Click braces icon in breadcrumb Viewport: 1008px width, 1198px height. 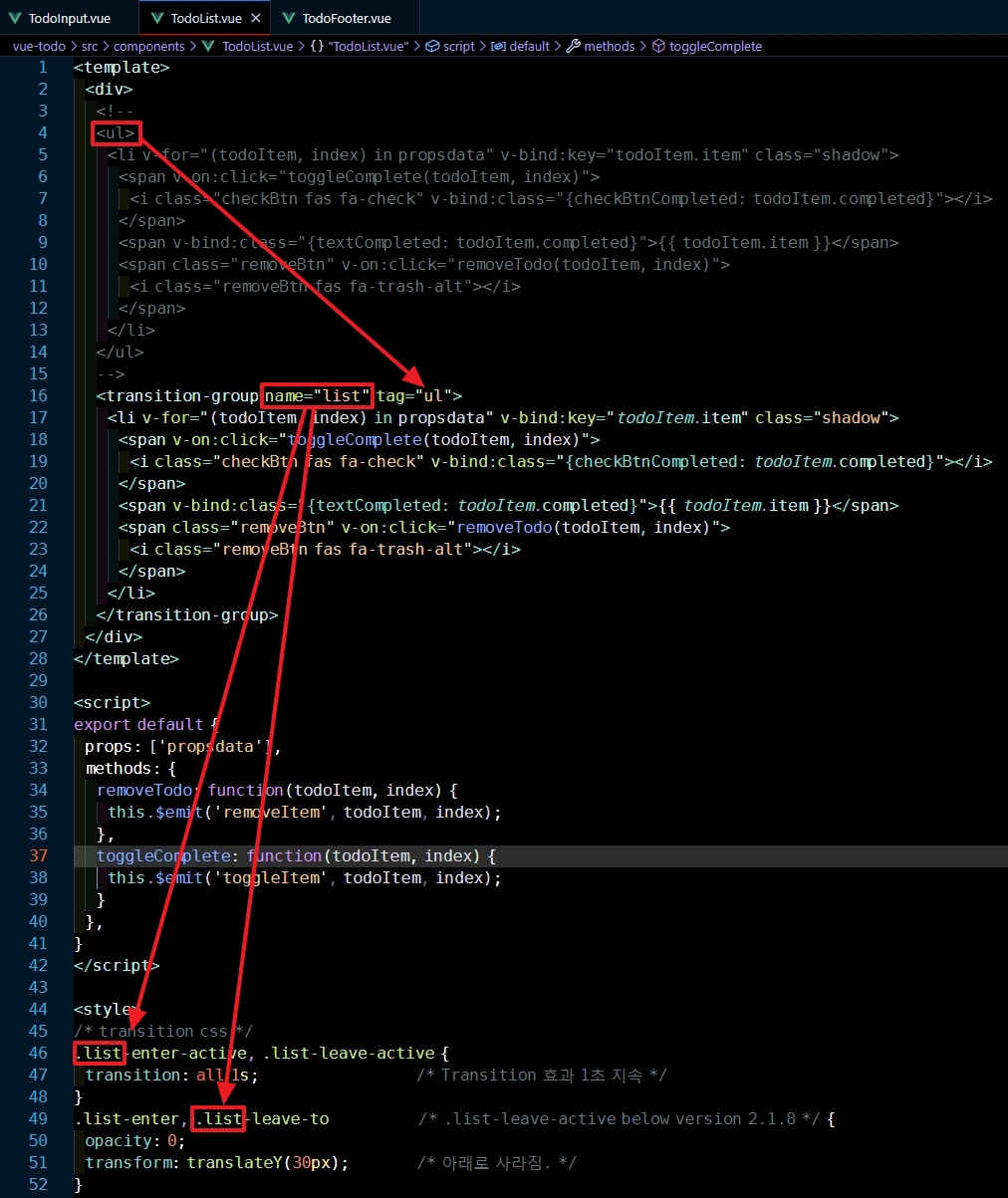(x=316, y=46)
